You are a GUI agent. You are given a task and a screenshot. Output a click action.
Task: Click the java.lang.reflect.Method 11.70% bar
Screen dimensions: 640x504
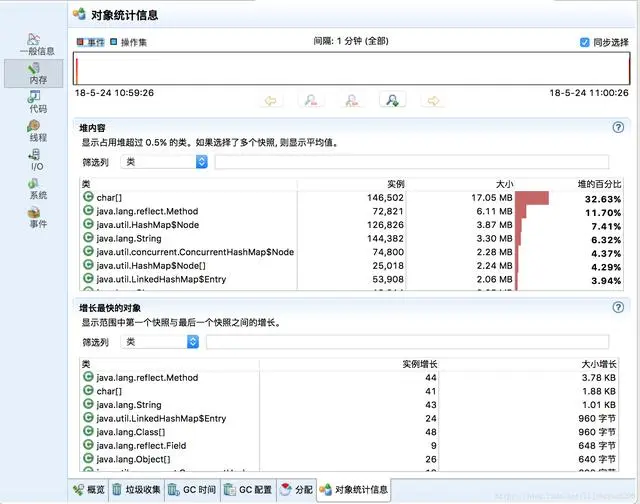[x=521, y=211]
